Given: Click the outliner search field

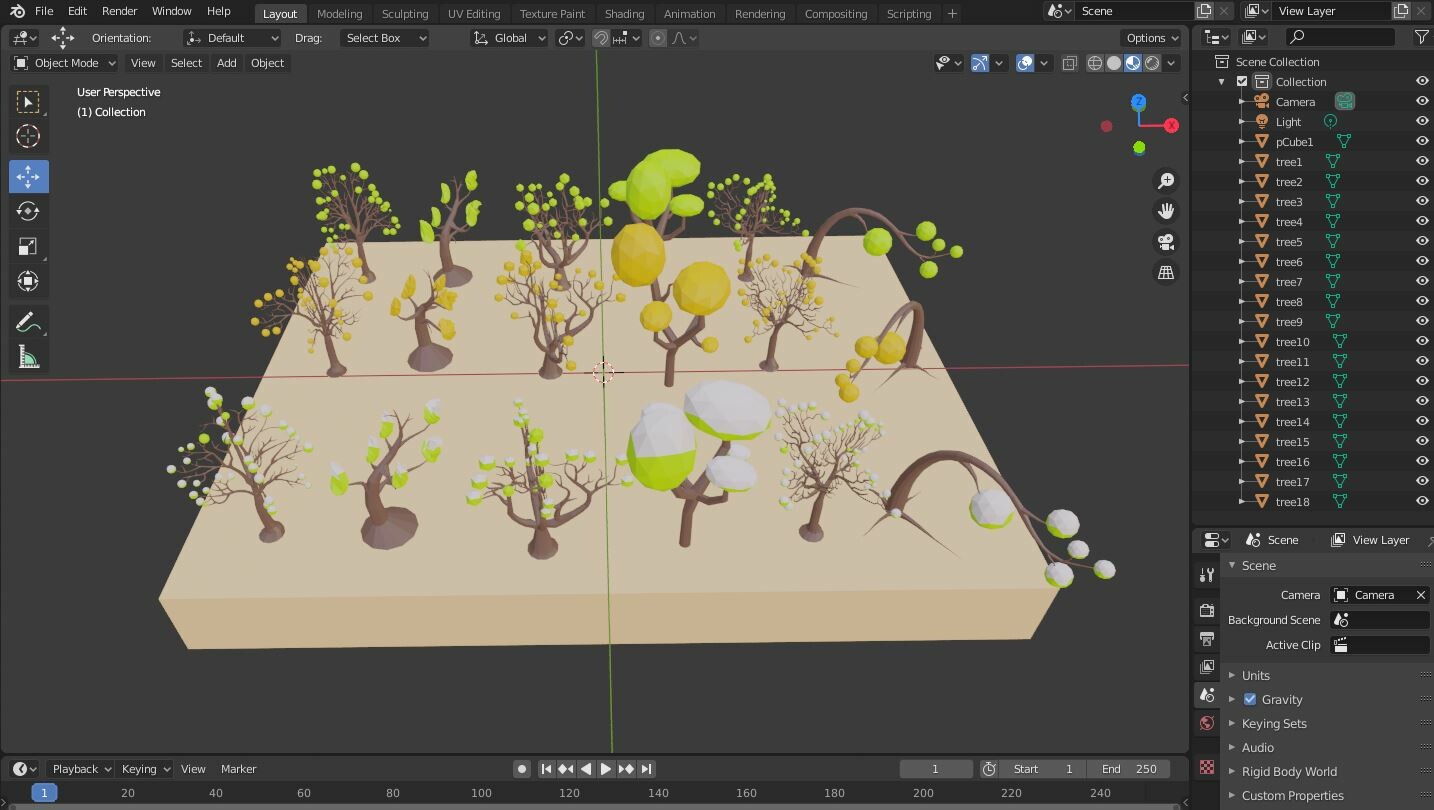Looking at the screenshot, I should 1340,36.
